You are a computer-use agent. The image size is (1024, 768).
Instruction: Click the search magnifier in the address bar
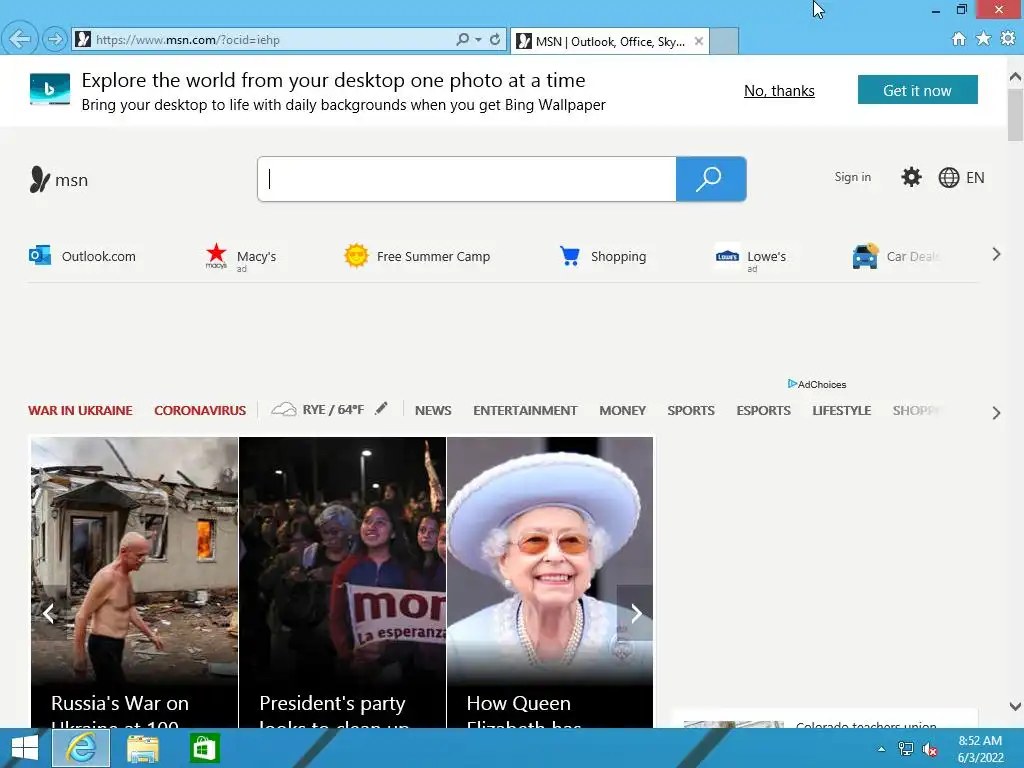[462, 39]
